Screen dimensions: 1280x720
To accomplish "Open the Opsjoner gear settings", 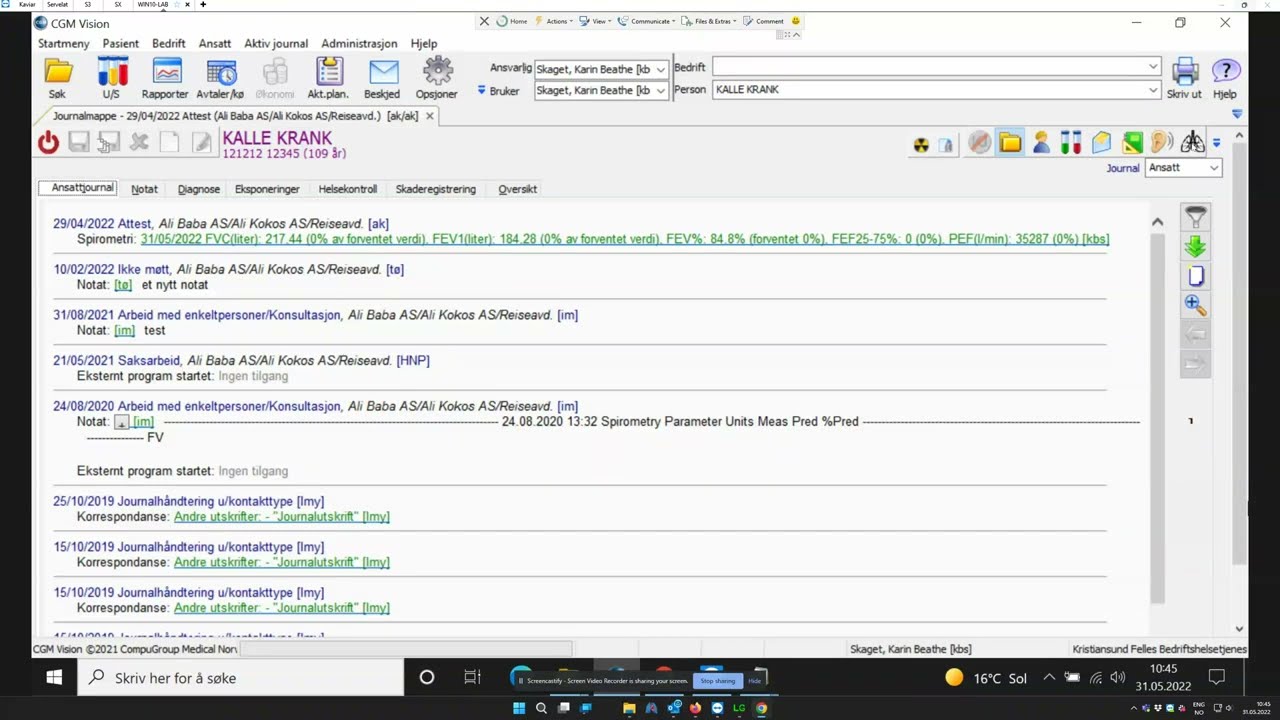I will (x=437, y=78).
